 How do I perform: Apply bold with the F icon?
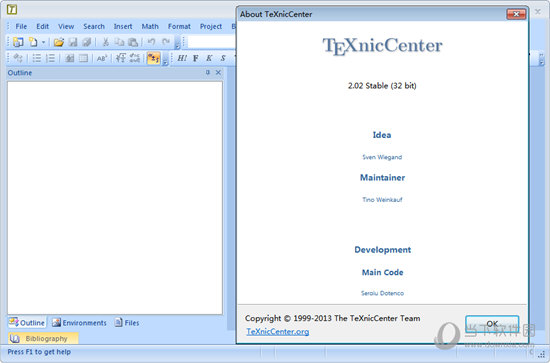pos(196,58)
